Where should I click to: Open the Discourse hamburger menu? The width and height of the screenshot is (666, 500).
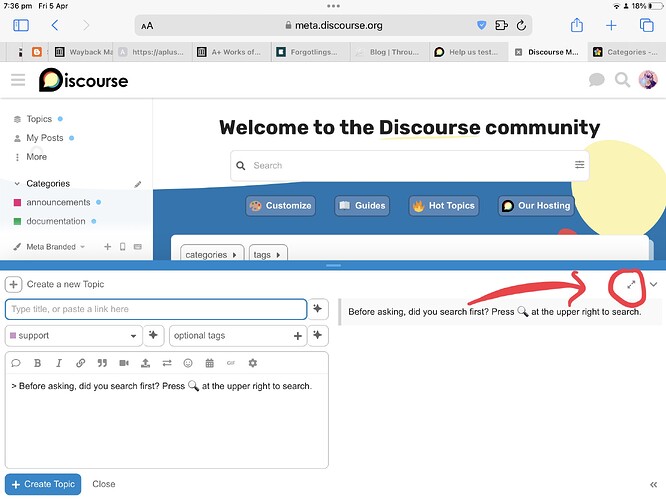click(18, 80)
